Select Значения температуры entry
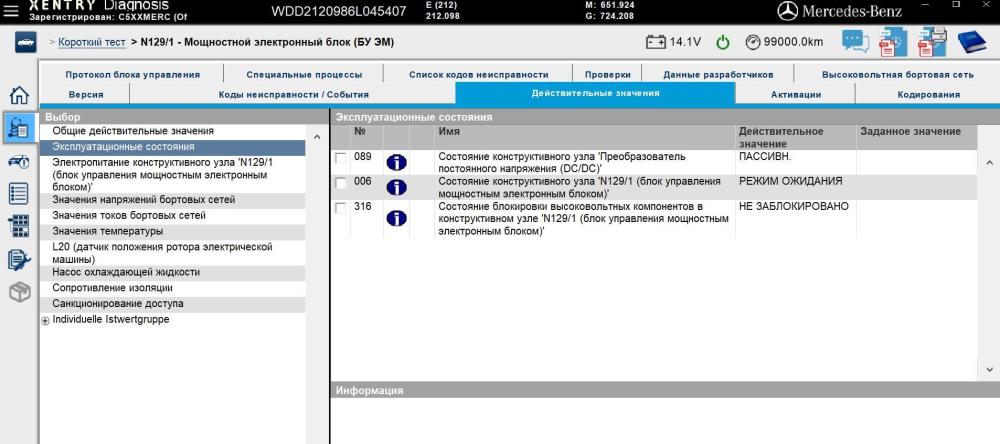This screenshot has width=1000, height=444. click(x=172, y=232)
